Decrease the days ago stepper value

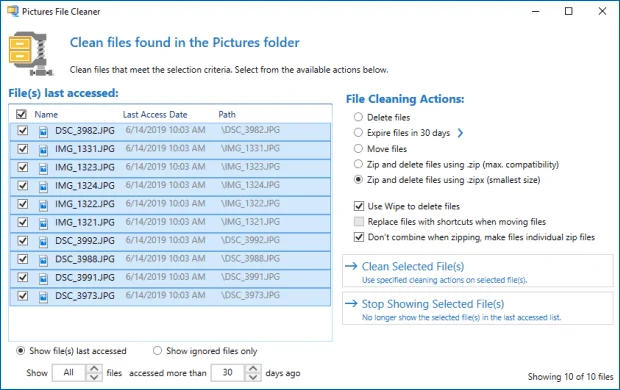[x=253, y=377]
